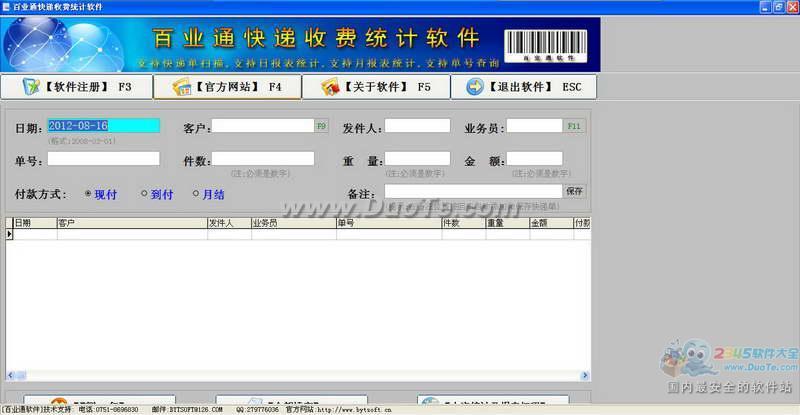Viewport: 800px width, 415px height.
Task: Click the row selector arrow in table
Action: 9,234
